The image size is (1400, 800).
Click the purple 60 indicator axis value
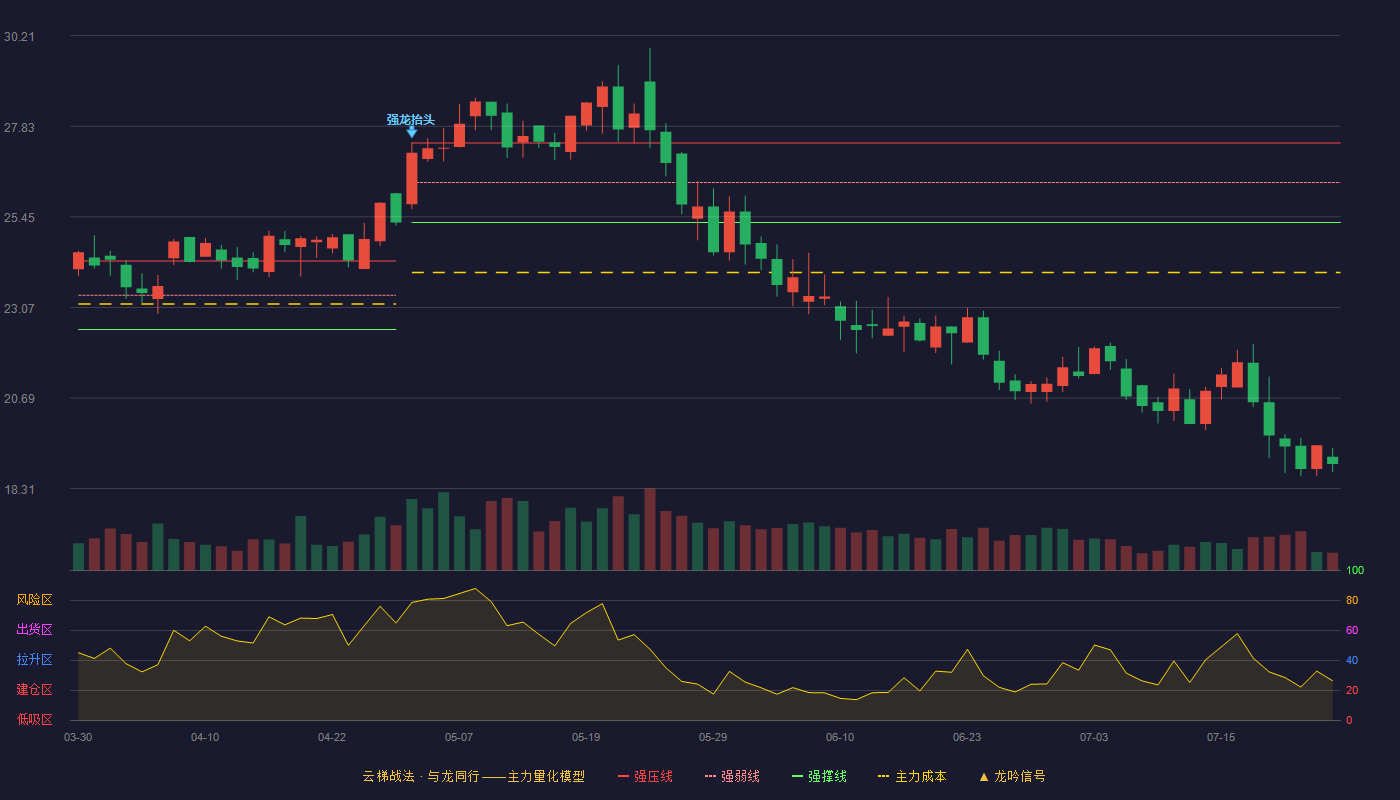[1352, 630]
